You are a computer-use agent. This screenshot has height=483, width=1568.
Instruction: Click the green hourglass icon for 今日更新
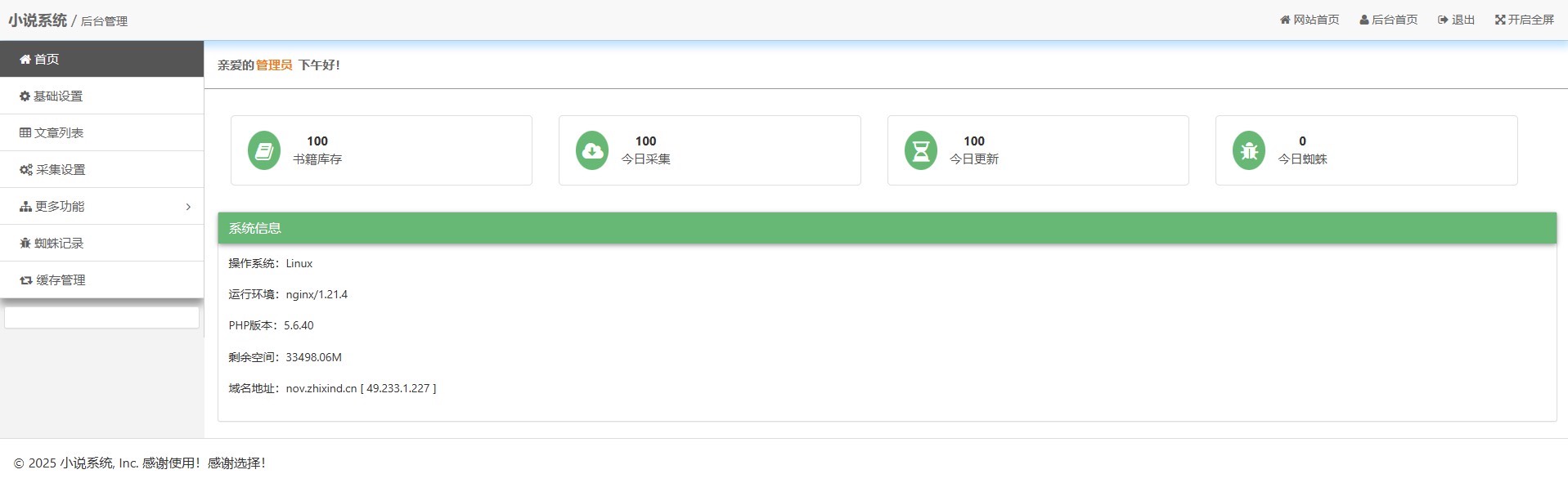921,150
